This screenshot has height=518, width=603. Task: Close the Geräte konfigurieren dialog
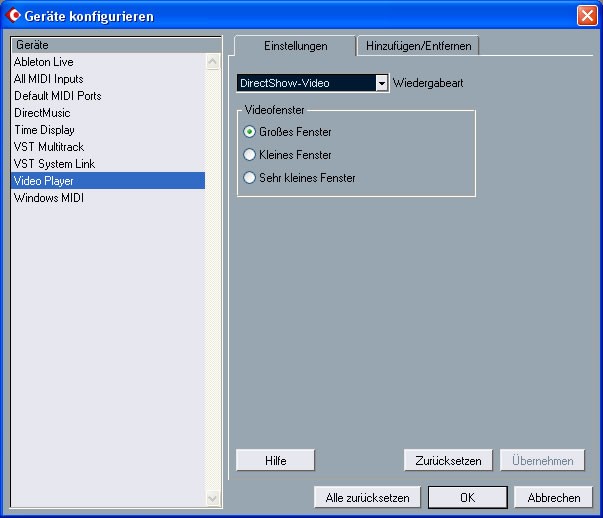click(587, 16)
